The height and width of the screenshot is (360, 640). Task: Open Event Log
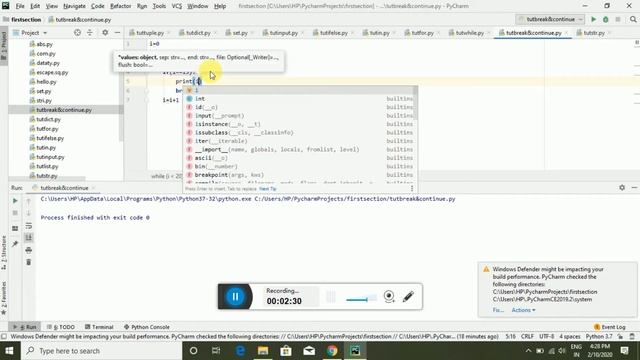click(x=609, y=327)
